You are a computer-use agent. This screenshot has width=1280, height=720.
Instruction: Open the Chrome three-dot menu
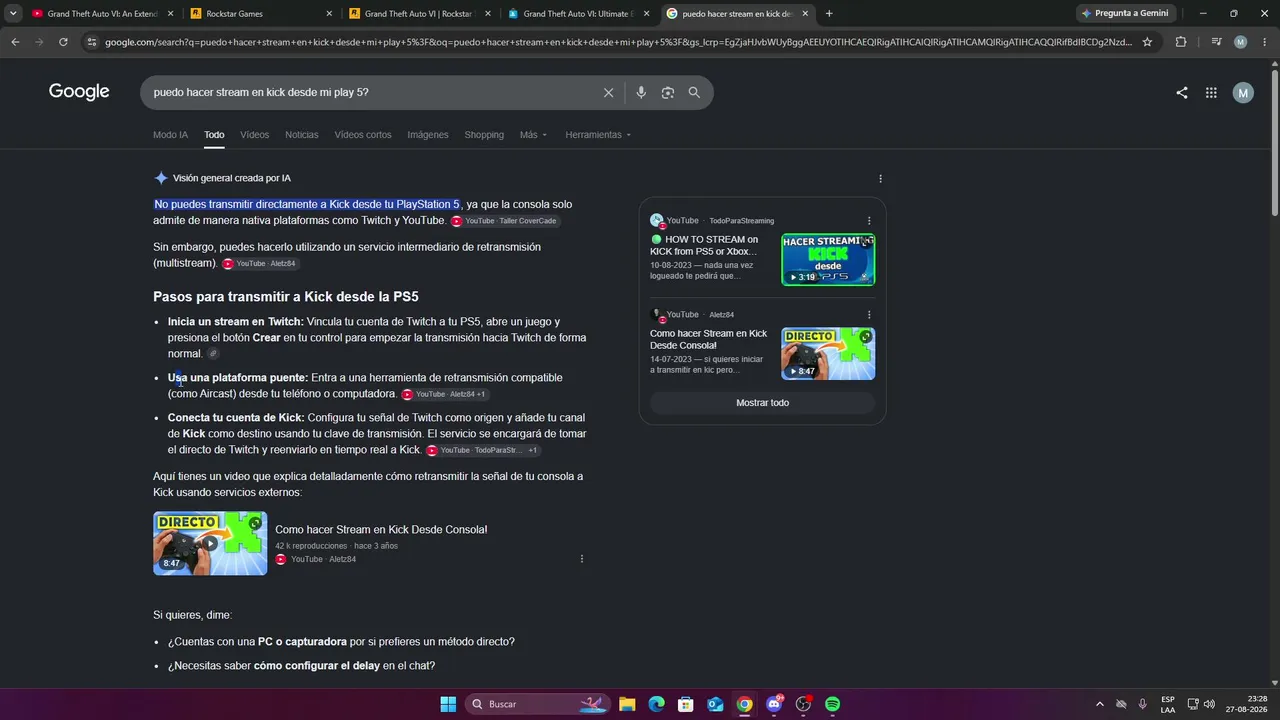[1264, 42]
